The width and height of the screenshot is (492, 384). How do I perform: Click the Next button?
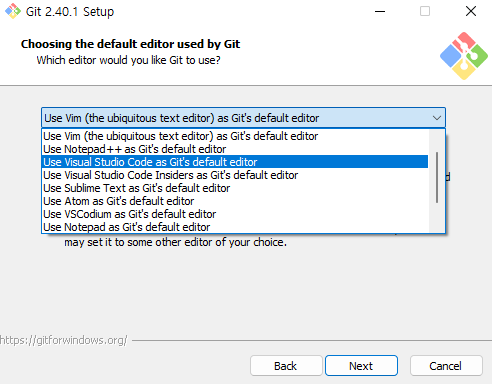pos(361,366)
